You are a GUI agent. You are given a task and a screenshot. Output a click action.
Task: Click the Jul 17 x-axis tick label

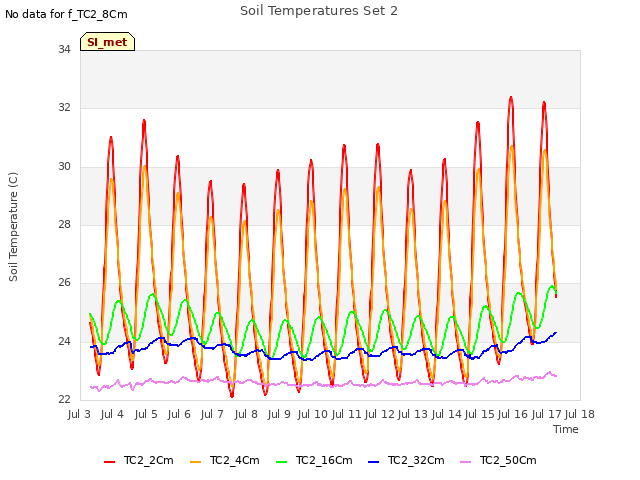click(x=546, y=414)
